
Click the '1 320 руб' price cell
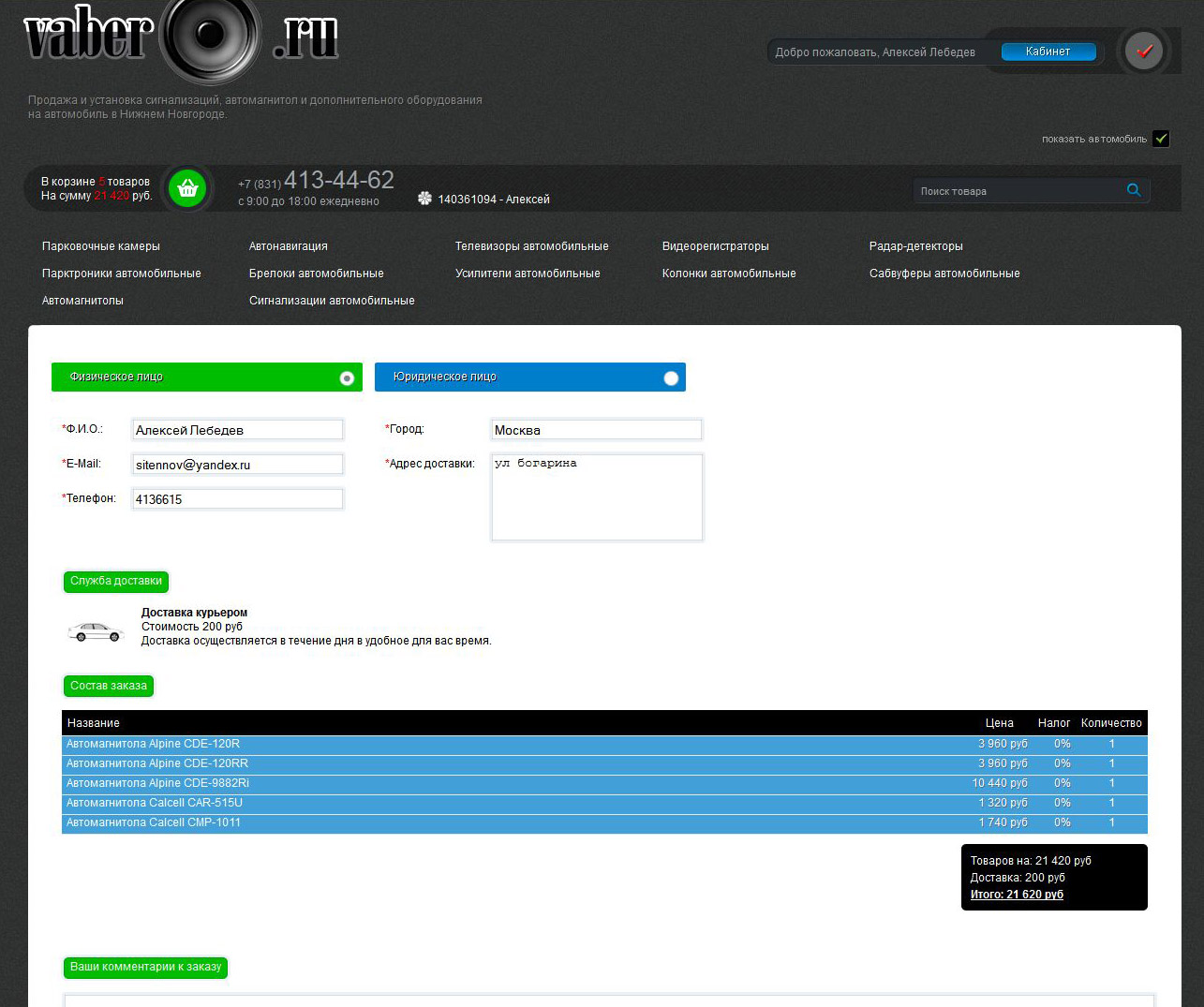point(1003,804)
